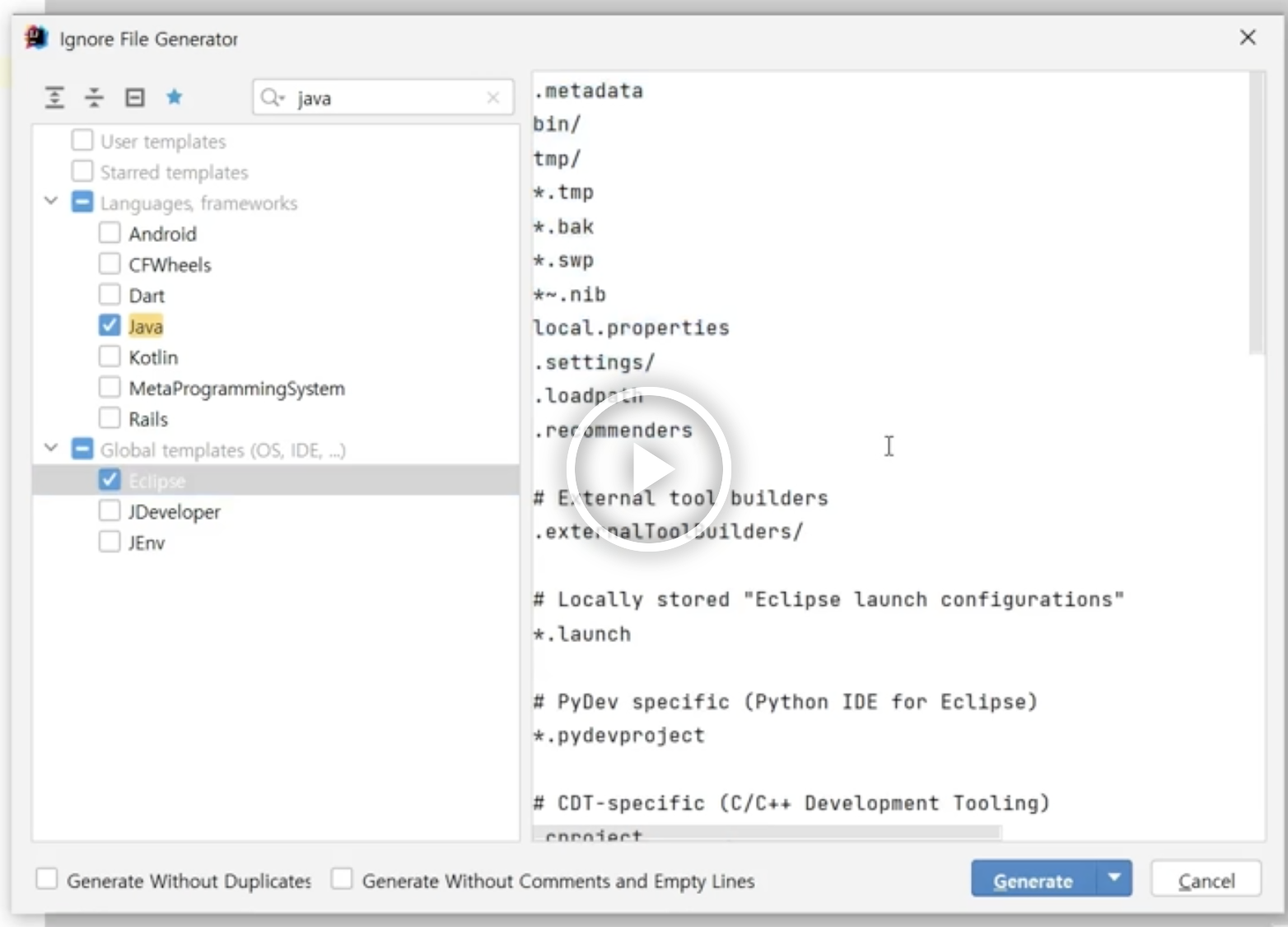Toggle the Languages, frameworks group checkbox
The width and height of the screenshot is (1288, 927).
(x=82, y=203)
